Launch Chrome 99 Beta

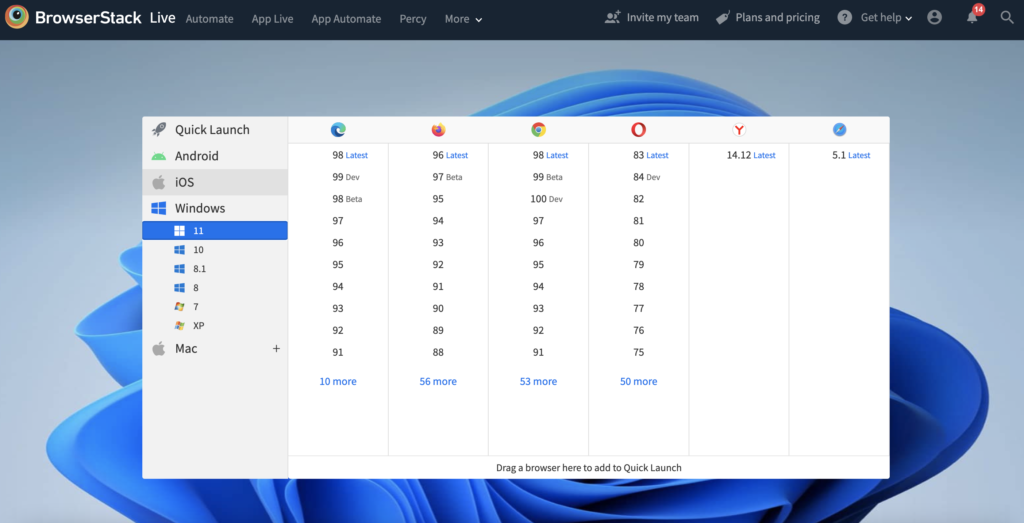coord(547,177)
